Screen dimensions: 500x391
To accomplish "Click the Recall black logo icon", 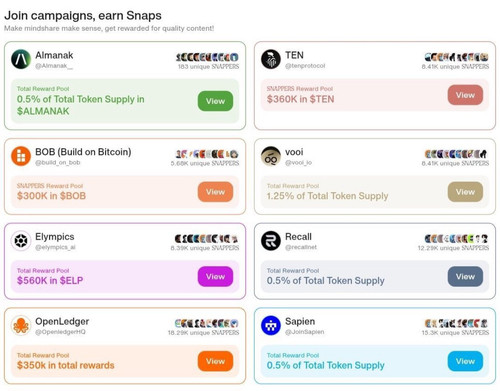I will [271, 240].
